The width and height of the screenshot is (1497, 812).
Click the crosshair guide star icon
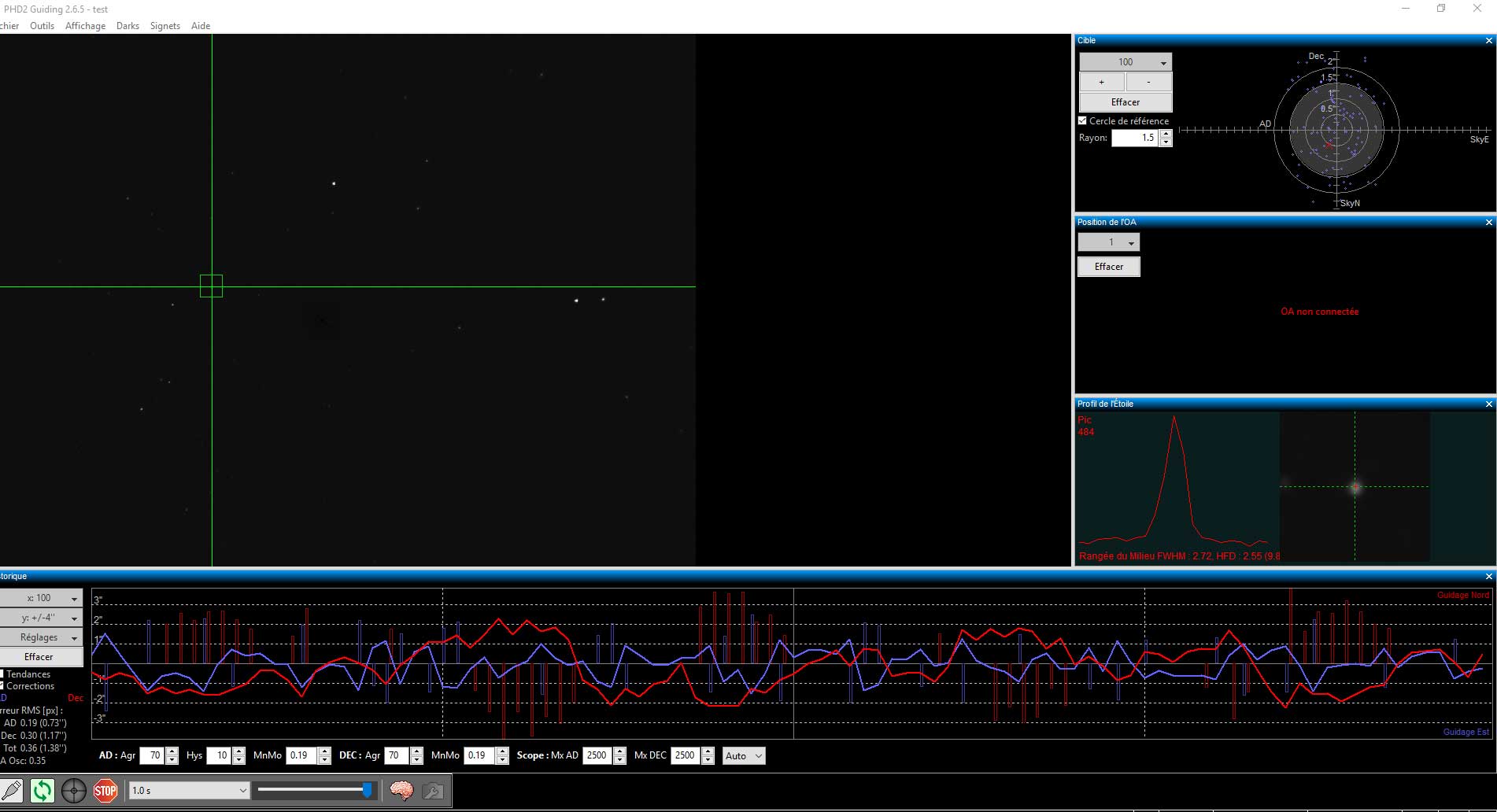tap(74, 791)
